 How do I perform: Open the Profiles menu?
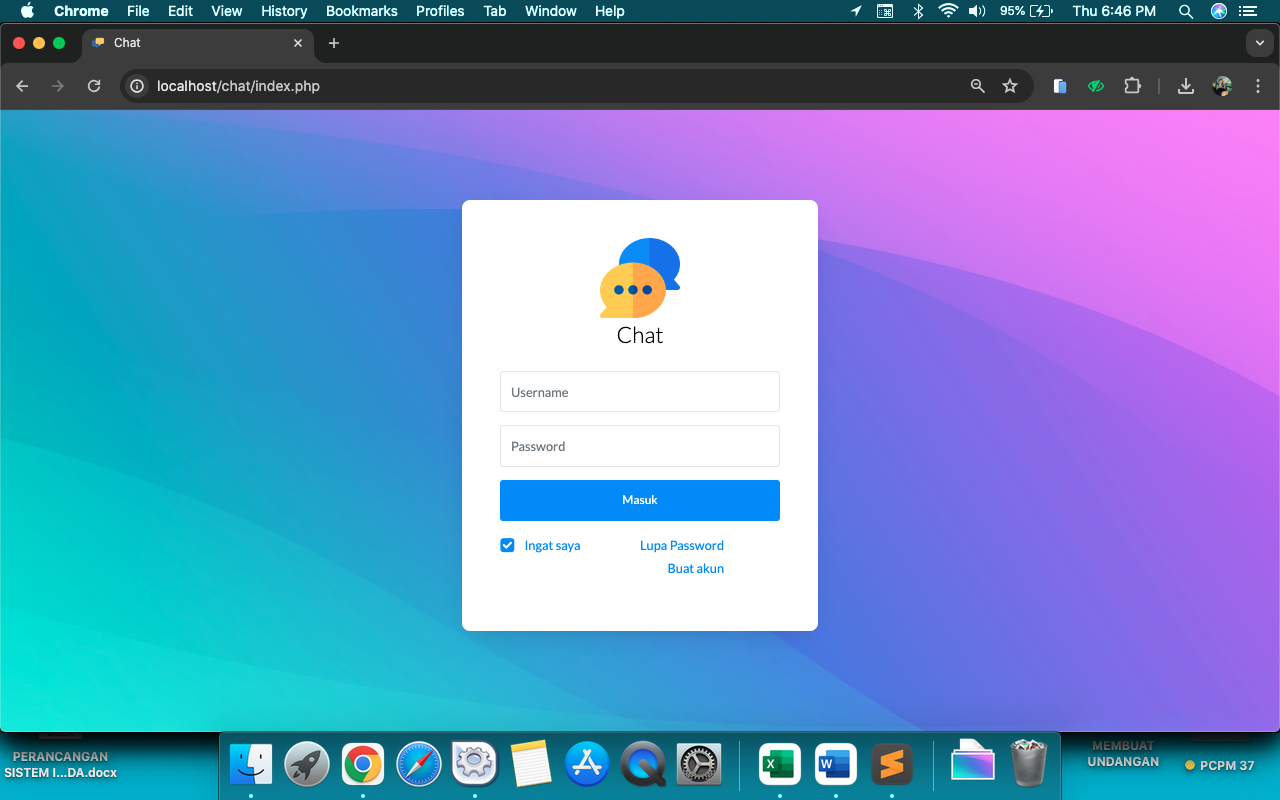[440, 11]
